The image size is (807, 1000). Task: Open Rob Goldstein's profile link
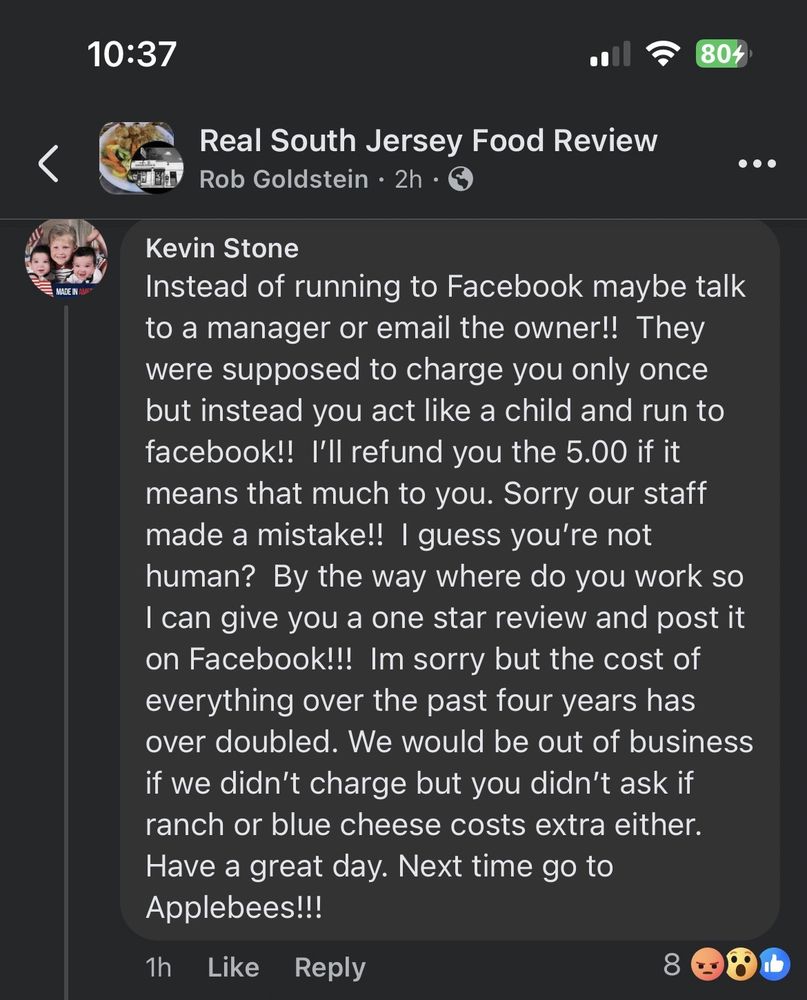[283, 180]
